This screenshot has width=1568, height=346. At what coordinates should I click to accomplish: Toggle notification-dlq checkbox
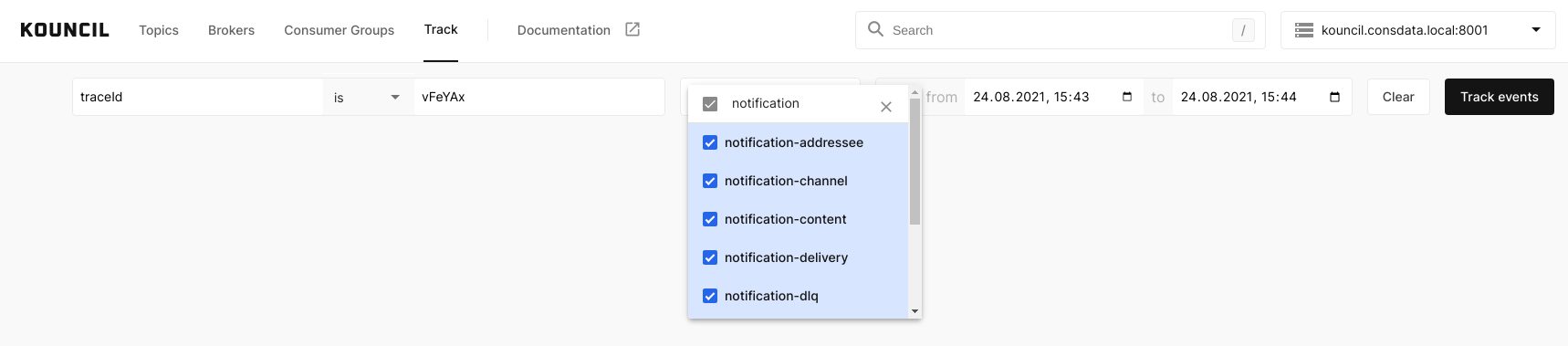pyautogui.click(x=710, y=296)
